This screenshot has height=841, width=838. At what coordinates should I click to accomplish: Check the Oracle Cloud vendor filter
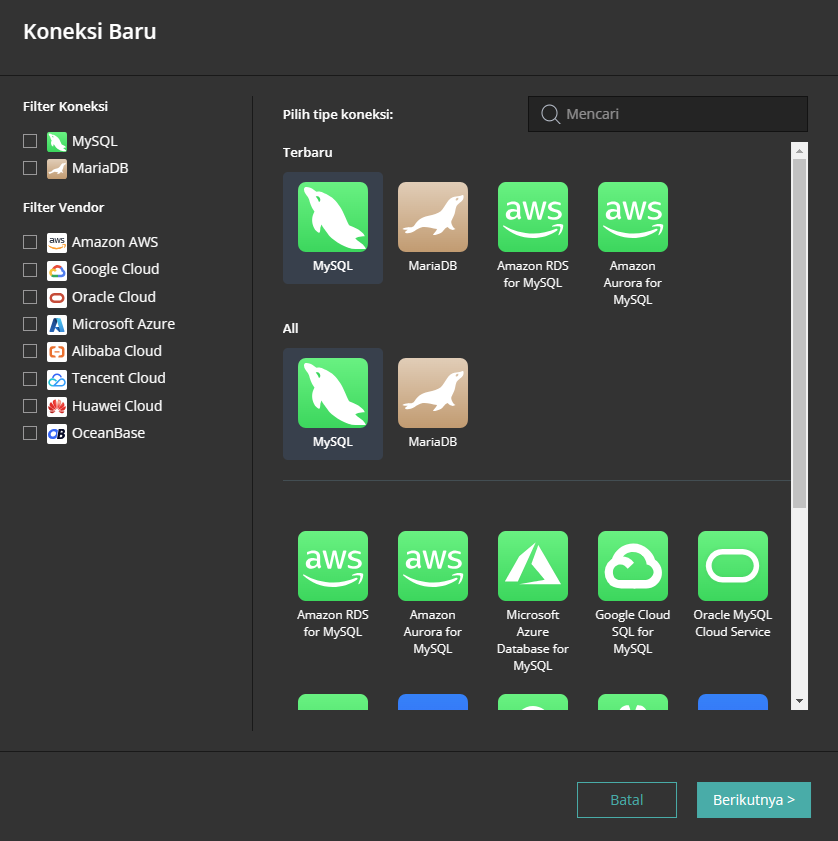[x=30, y=297]
